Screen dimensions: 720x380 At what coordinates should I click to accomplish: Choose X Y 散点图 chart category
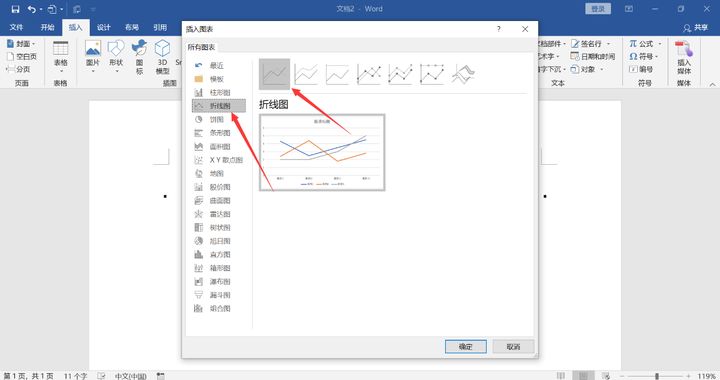pos(219,160)
